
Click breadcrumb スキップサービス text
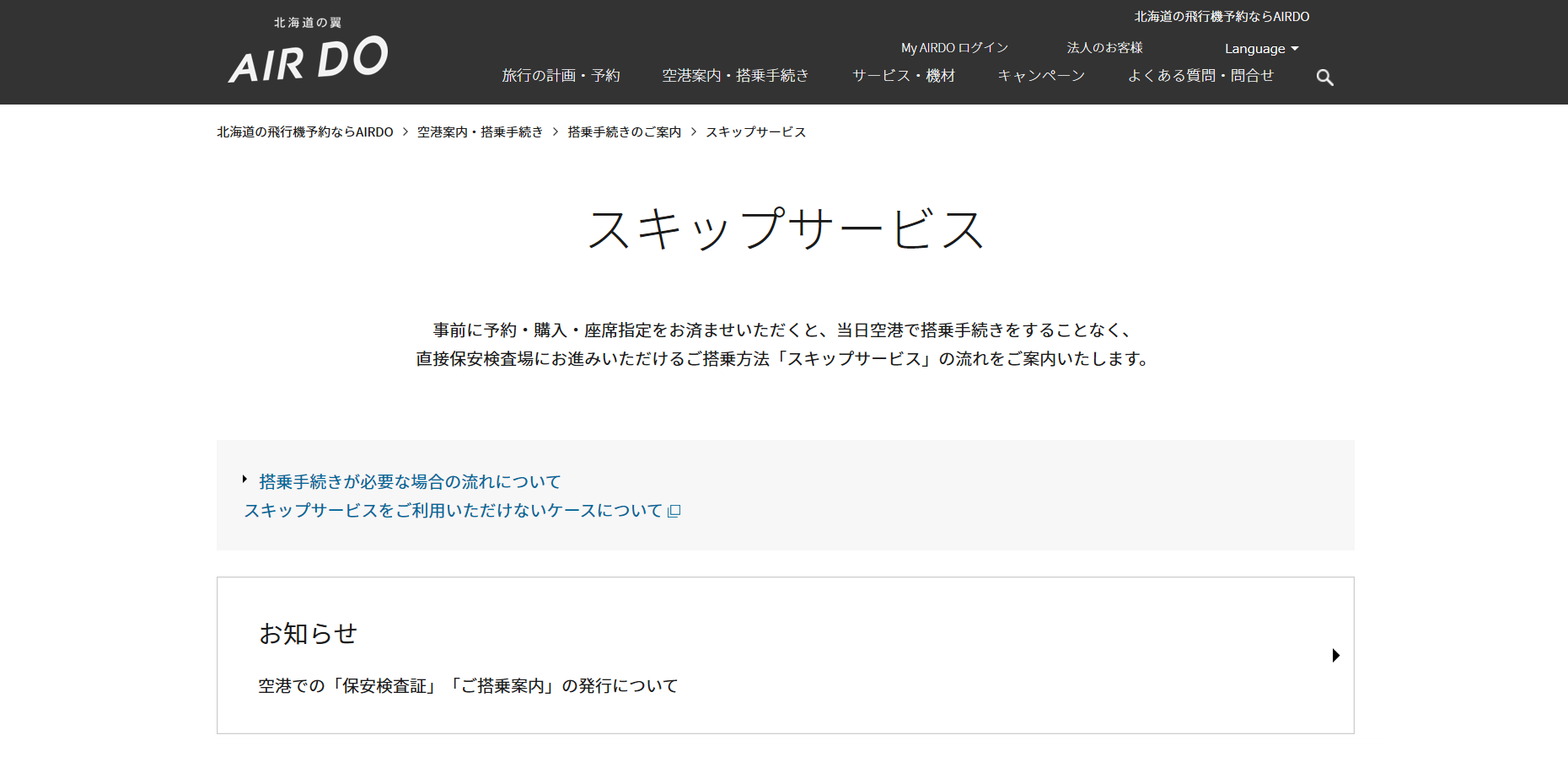pyautogui.click(x=755, y=132)
